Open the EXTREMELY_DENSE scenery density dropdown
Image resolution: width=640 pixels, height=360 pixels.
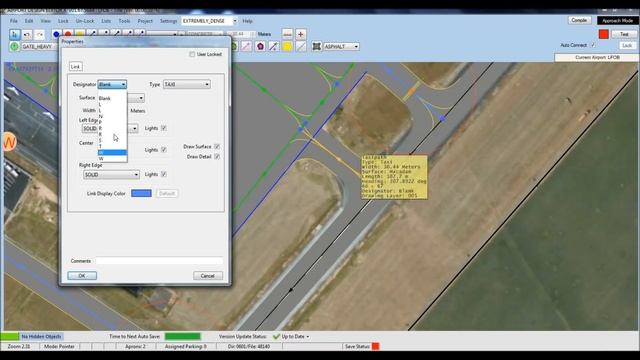209,21
